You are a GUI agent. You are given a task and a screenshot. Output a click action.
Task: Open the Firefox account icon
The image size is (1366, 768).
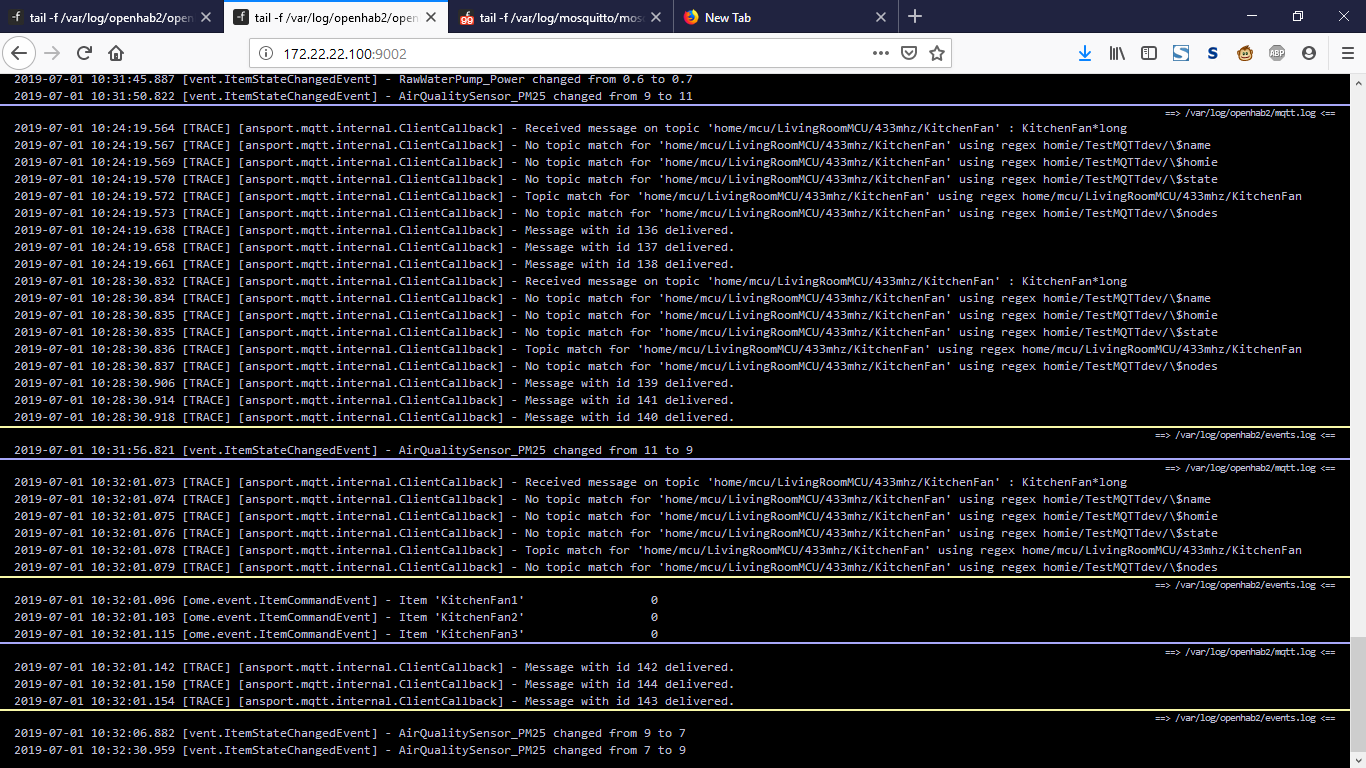tap(1309, 53)
